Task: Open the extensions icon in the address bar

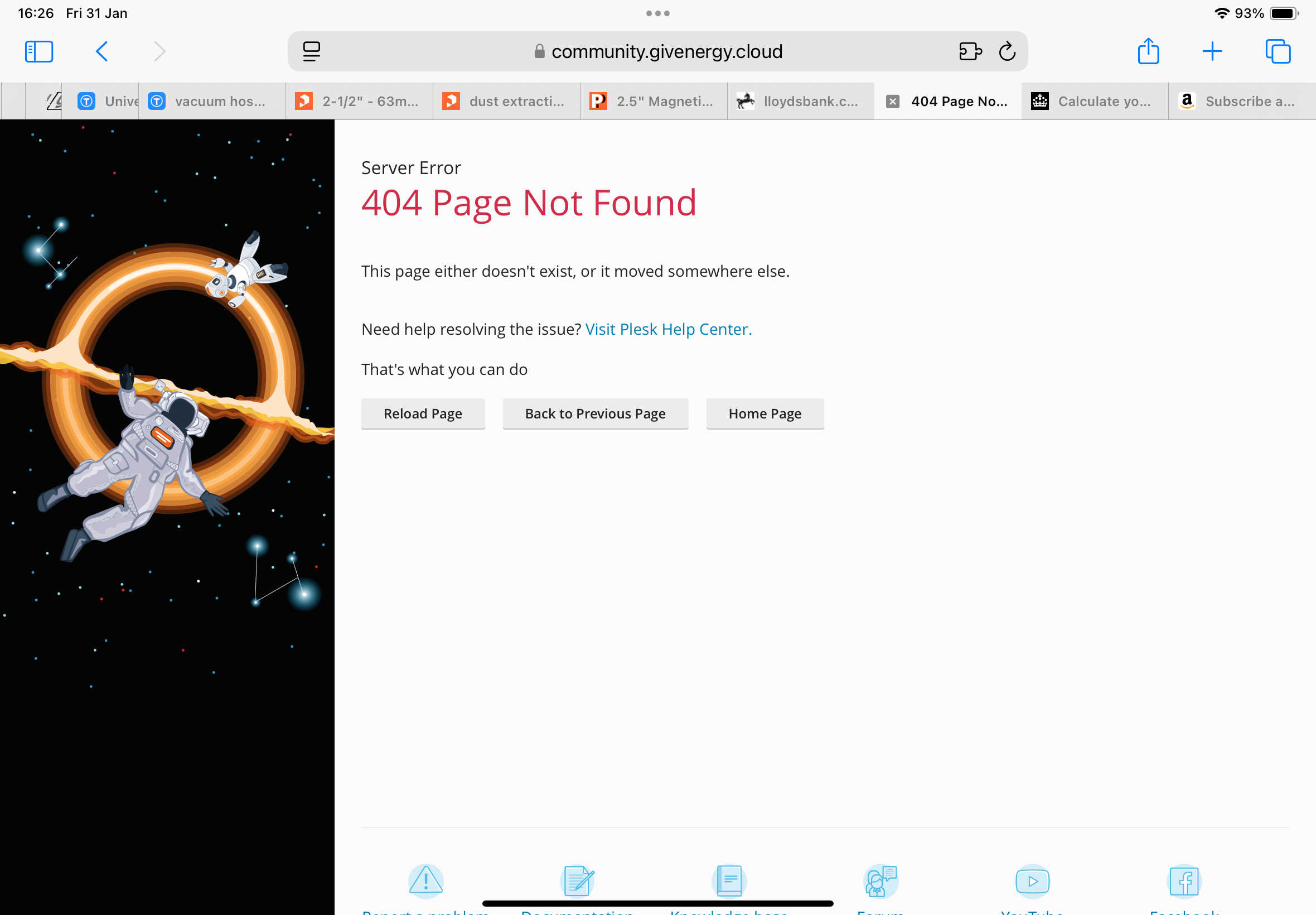Action: [970, 51]
